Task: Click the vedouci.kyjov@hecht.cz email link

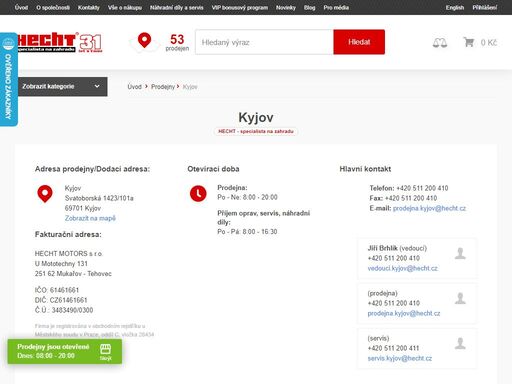Action: pos(402,268)
